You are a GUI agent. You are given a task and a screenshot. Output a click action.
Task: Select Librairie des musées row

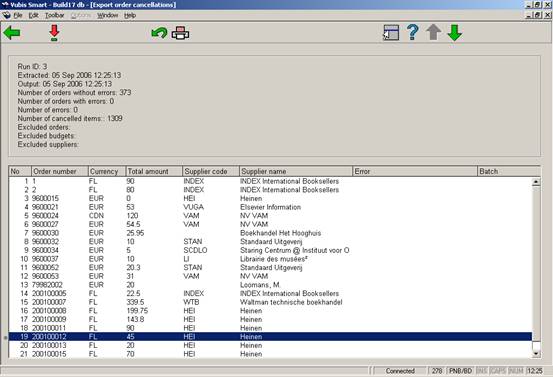(x=270, y=259)
